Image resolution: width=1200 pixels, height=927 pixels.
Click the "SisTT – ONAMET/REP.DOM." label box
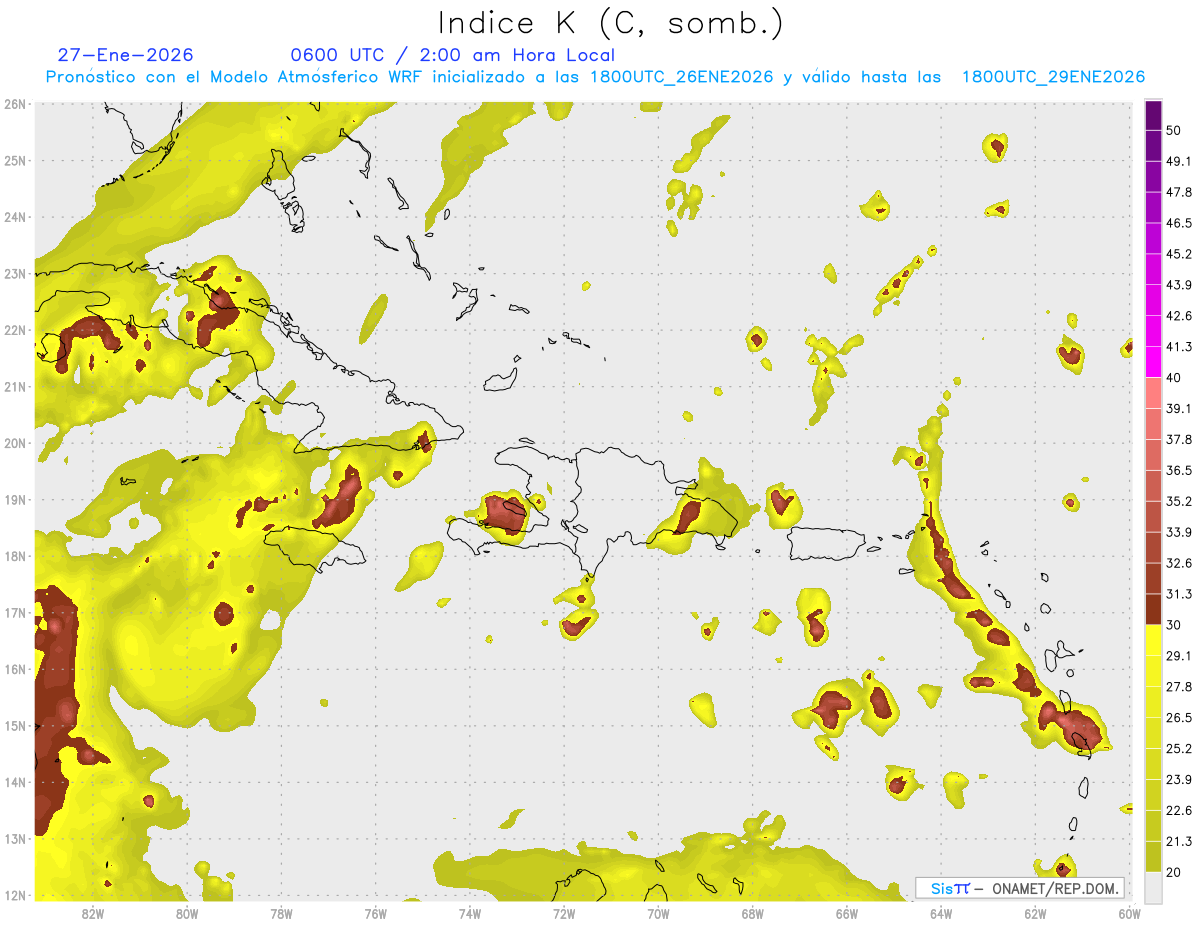1019,888
